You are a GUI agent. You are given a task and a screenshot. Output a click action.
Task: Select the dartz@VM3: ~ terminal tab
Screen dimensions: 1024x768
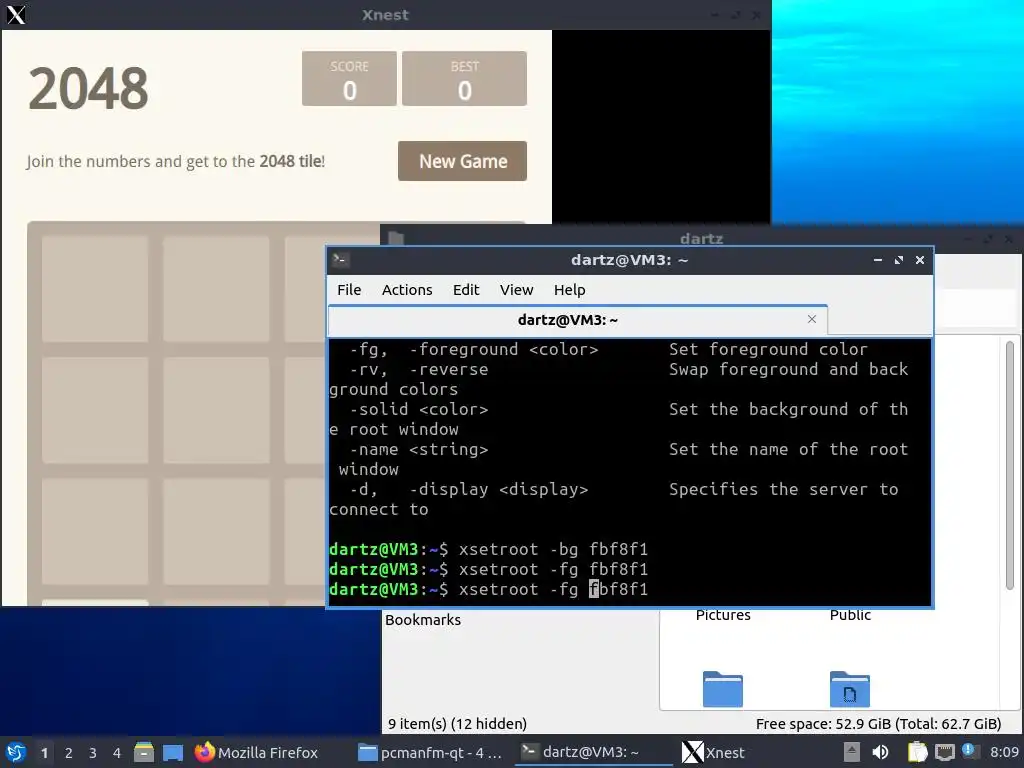coord(567,320)
